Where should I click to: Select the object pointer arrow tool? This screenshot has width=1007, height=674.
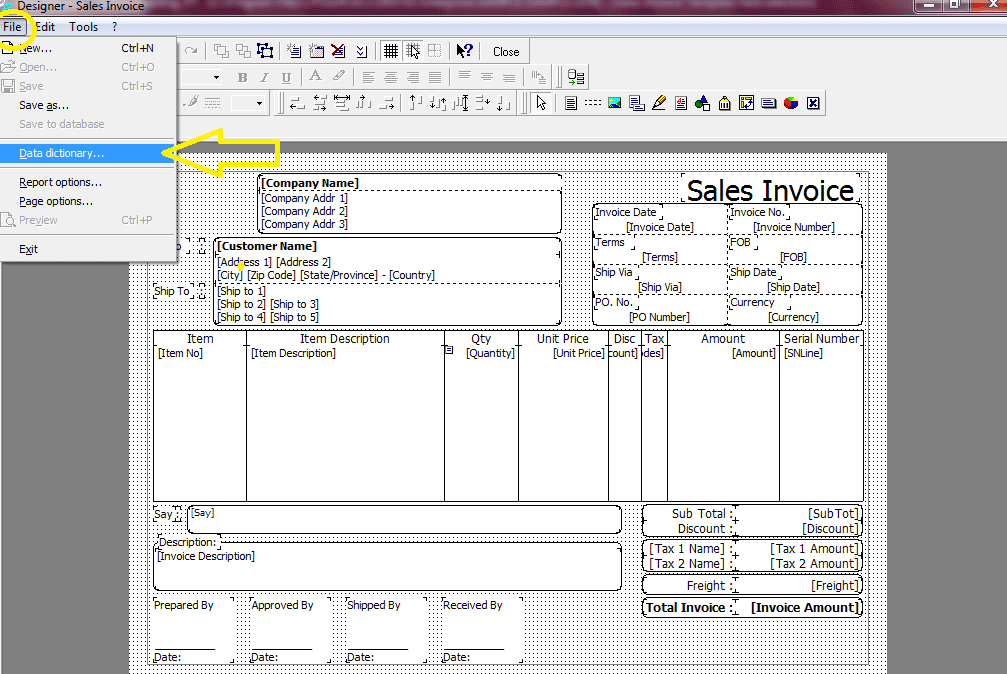541,103
